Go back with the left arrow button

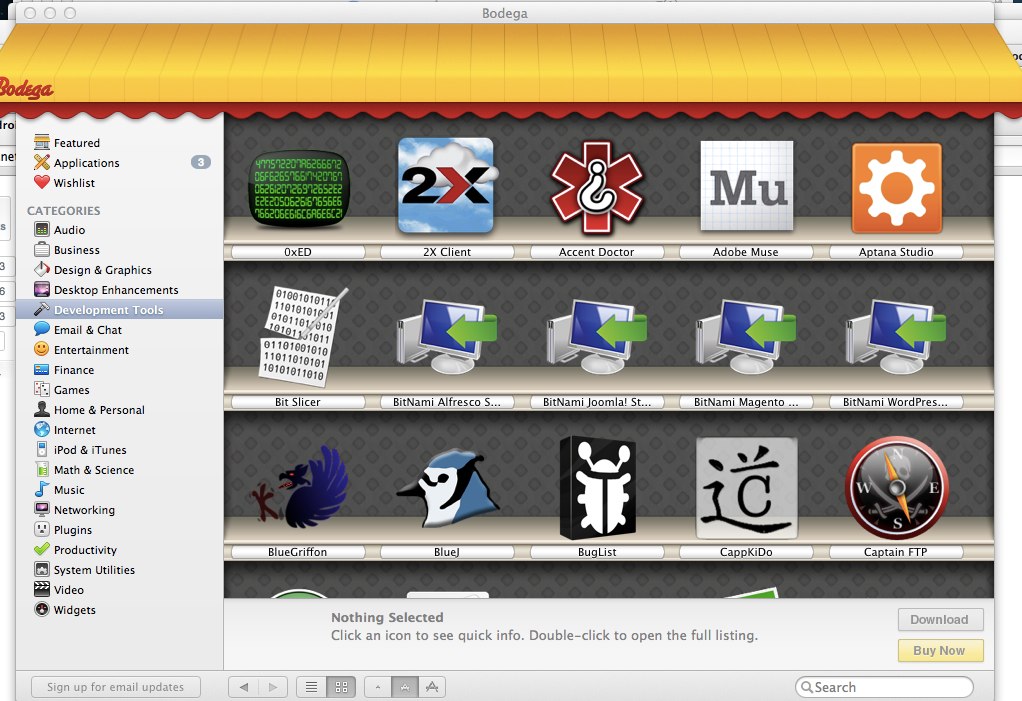(x=244, y=687)
